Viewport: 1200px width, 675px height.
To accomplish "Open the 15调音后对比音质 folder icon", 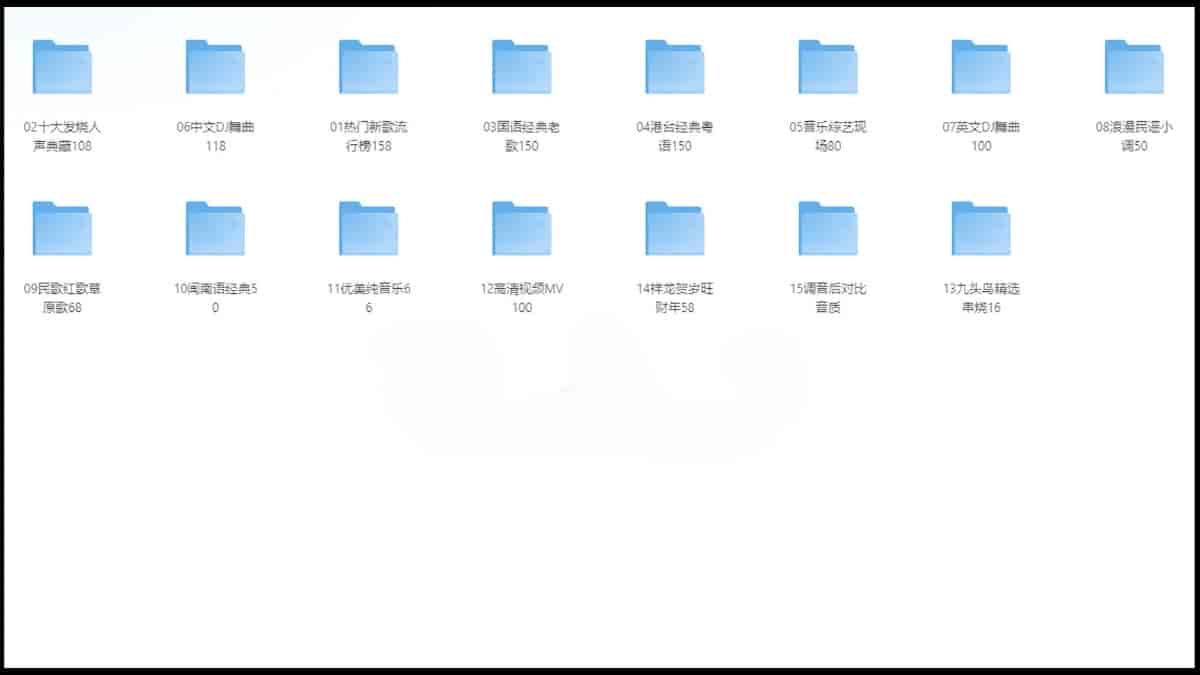I will (x=827, y=229).
